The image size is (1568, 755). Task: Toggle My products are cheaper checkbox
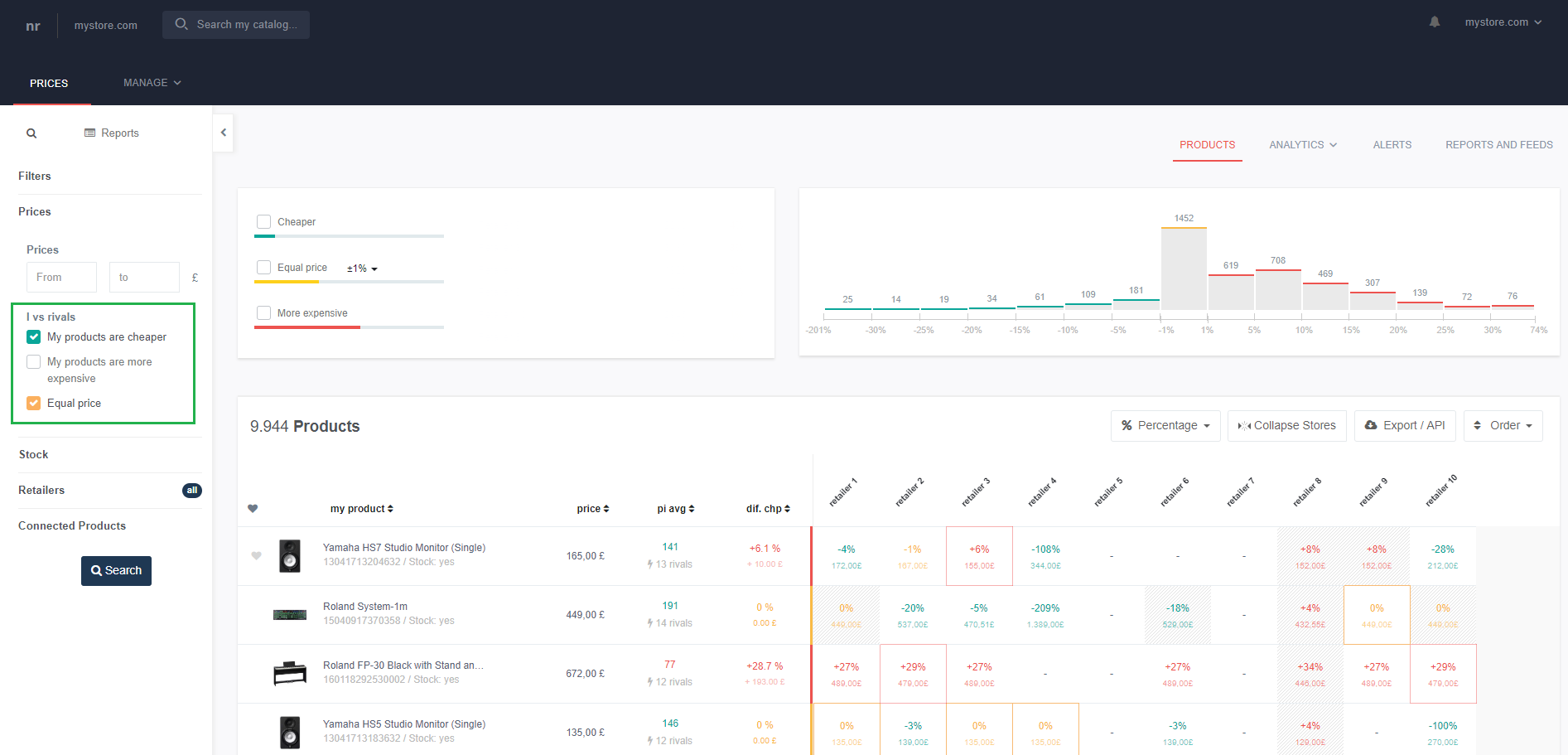pos(34,337)
